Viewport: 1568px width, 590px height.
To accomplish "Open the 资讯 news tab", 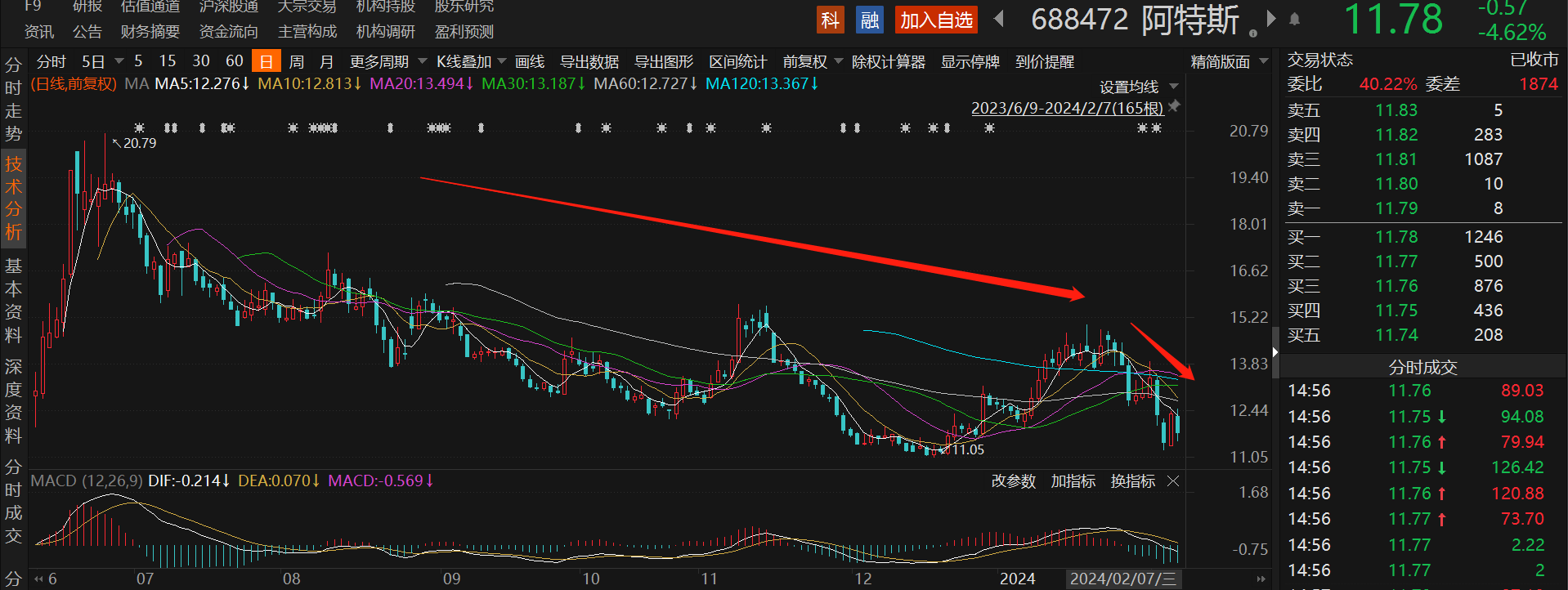I will pyautogui.click(x=39, y=32).
